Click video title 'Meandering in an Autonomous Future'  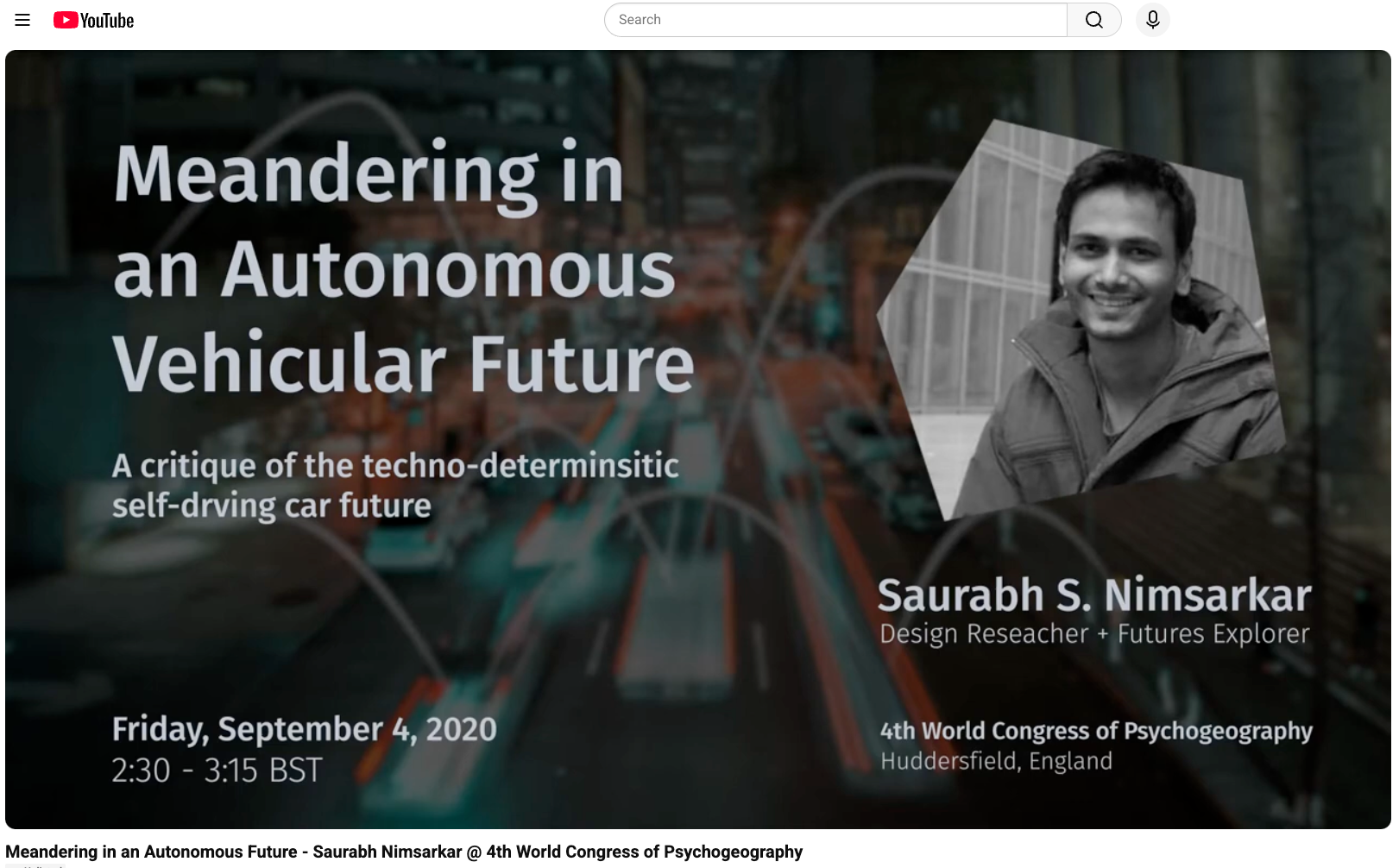404,852
